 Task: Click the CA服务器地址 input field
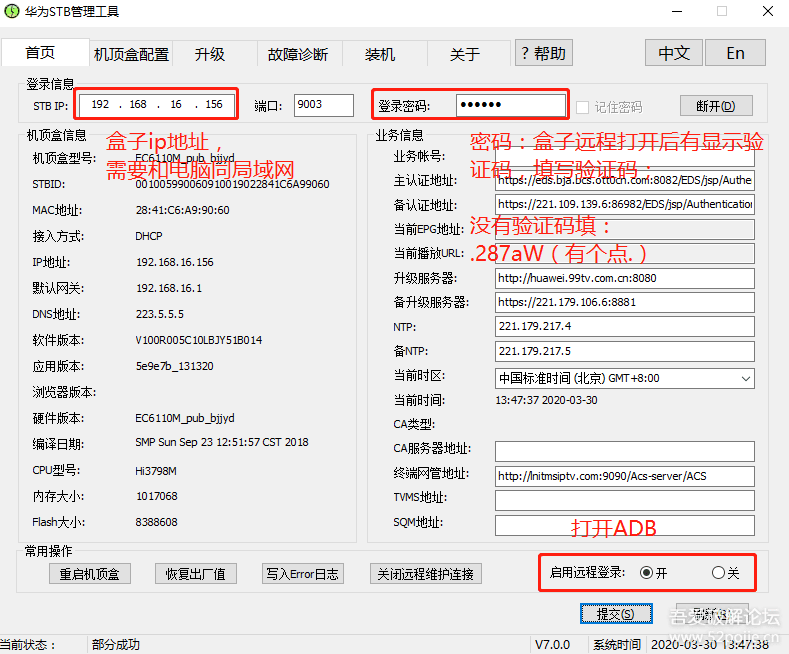(624, 451)
